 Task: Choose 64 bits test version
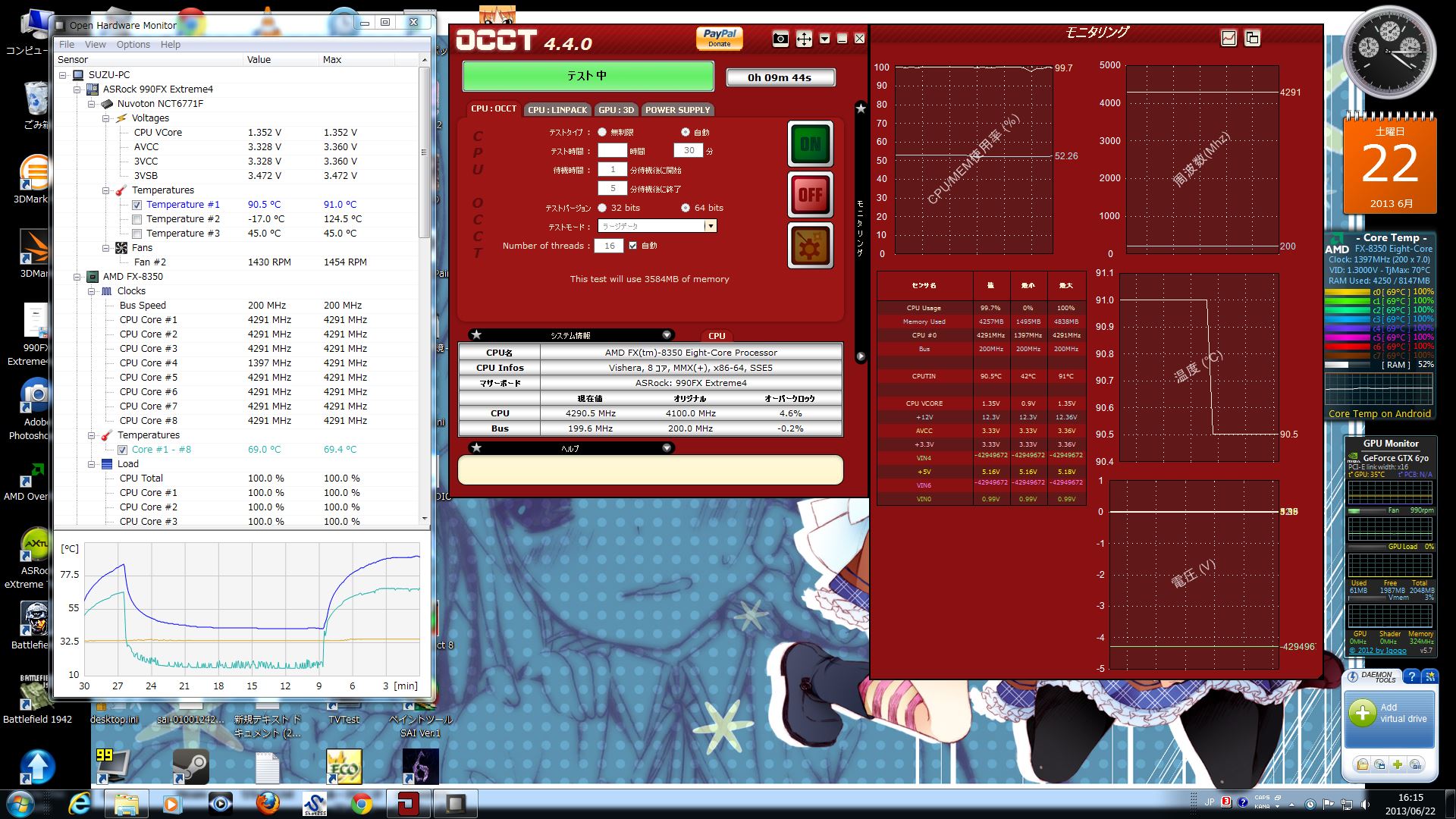[x=686, y=208]
